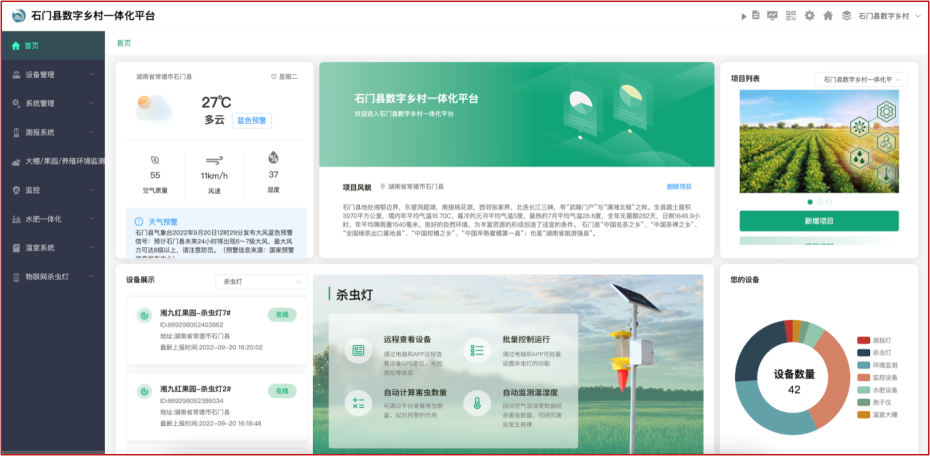The width and height of the screenshot is (930, 456).
Task: Click the home icon in top toolbar
Action: tap(828, 16)
